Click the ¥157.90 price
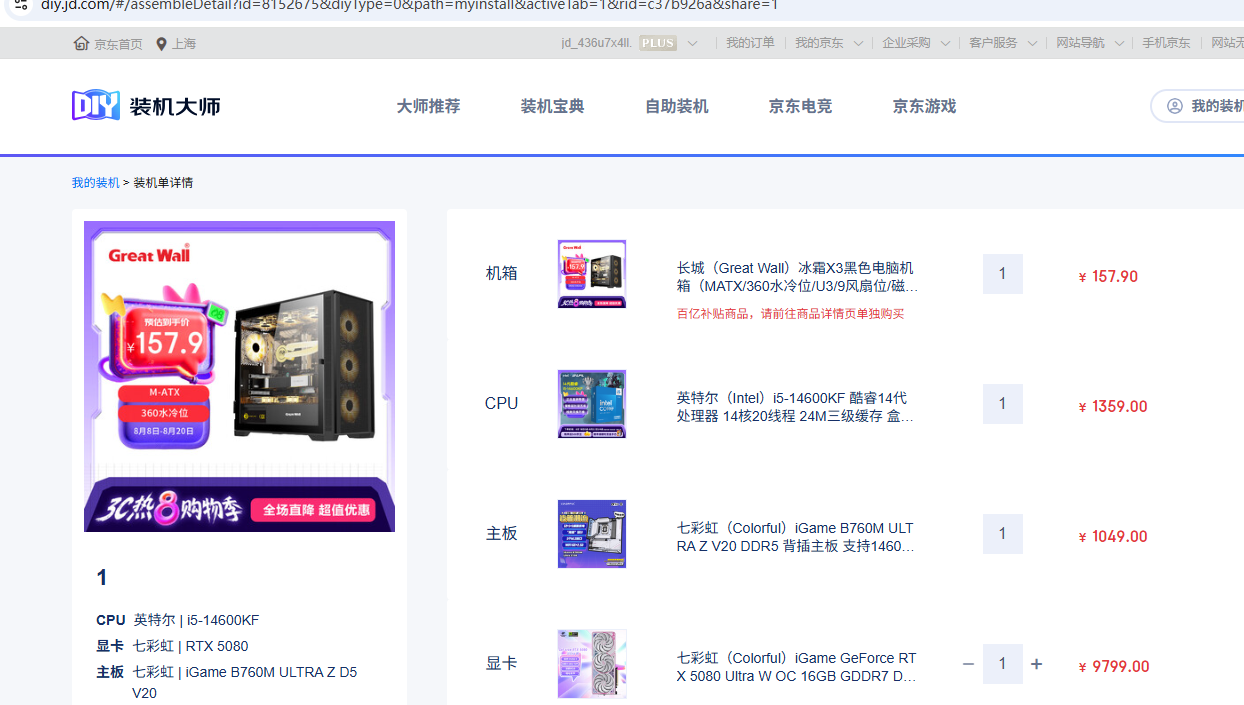Screen dimensions: 1244x705 (1108, 277)
